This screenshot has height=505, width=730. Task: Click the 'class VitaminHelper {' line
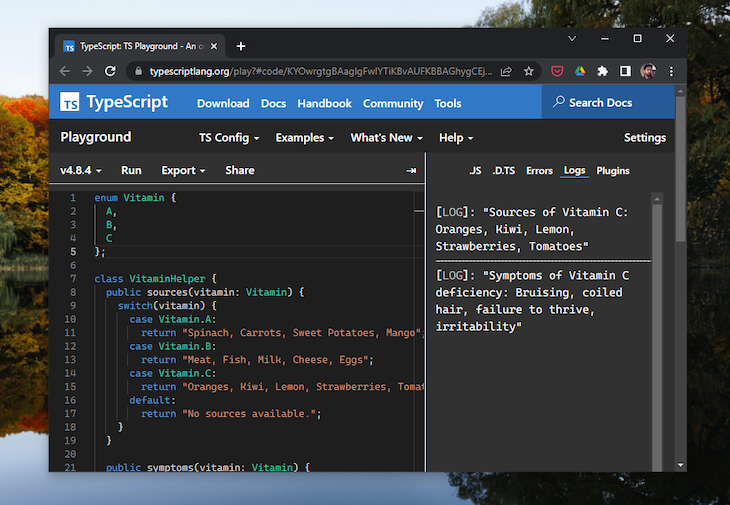coord(155,279)
